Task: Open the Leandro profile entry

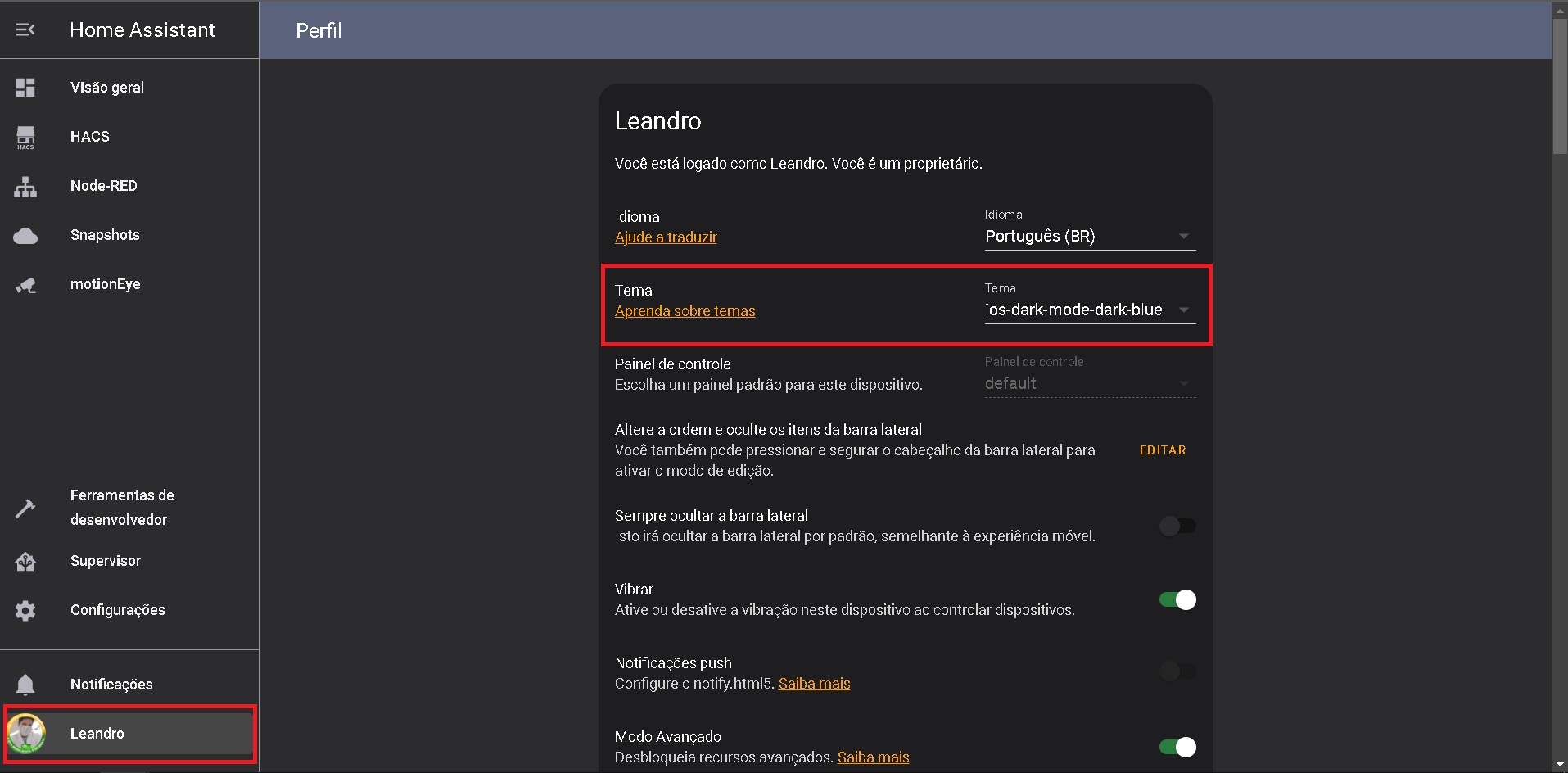Action: pos(129,734)
